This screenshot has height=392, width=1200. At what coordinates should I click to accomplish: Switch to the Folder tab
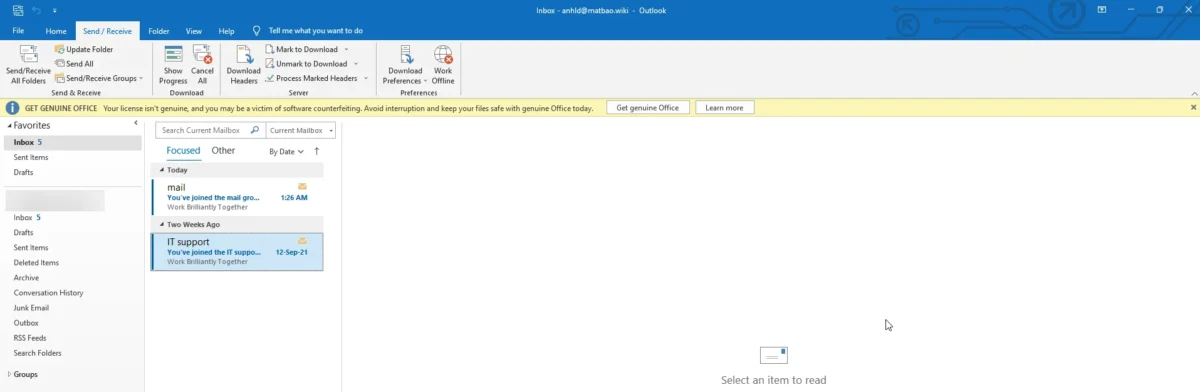click(x=158, y=31)
